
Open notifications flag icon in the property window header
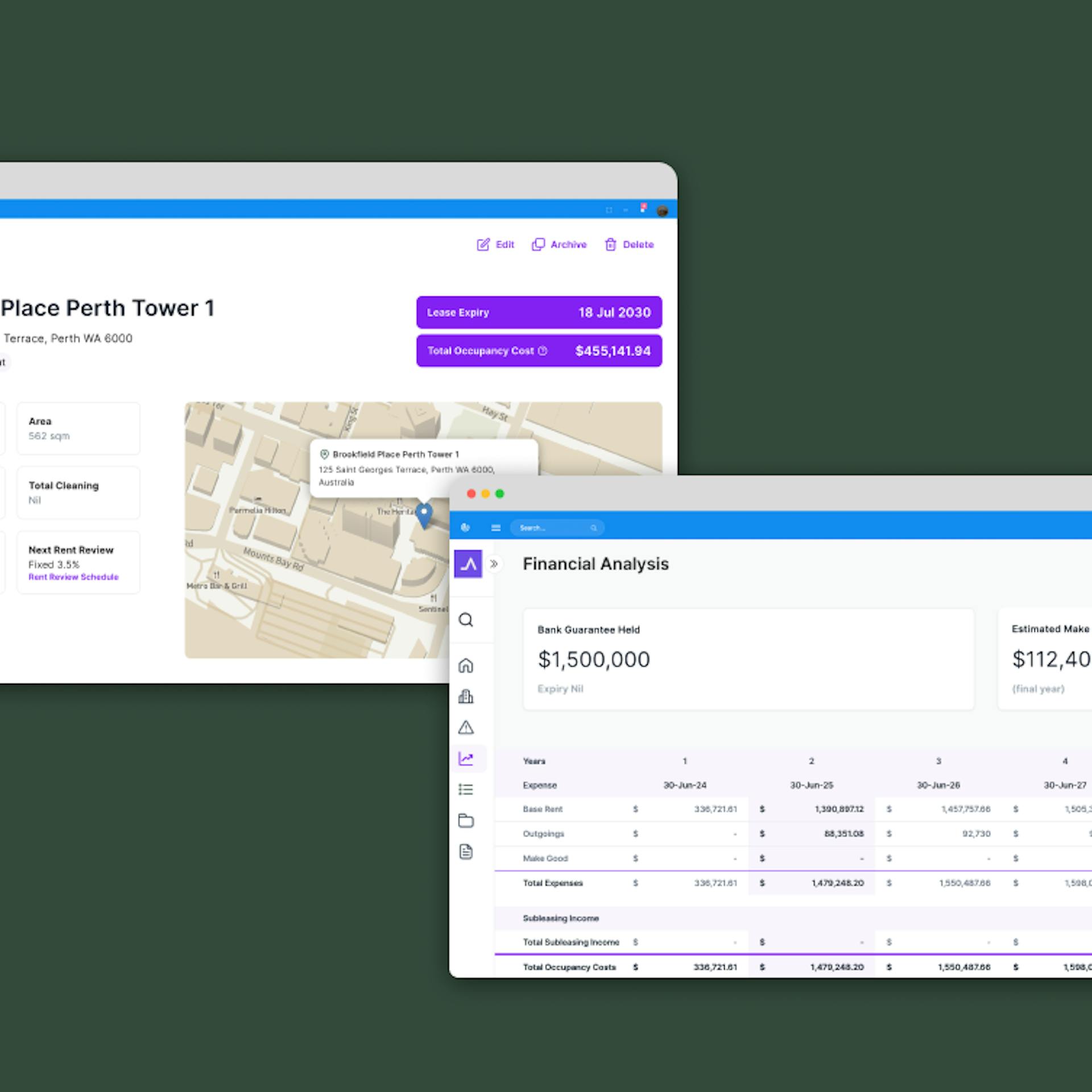pos(643,208)
